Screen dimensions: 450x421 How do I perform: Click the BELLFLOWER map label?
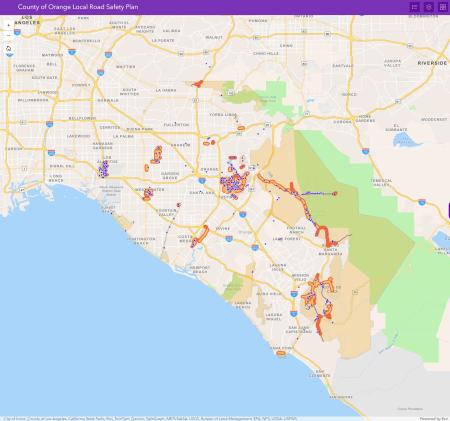(82, 118)
